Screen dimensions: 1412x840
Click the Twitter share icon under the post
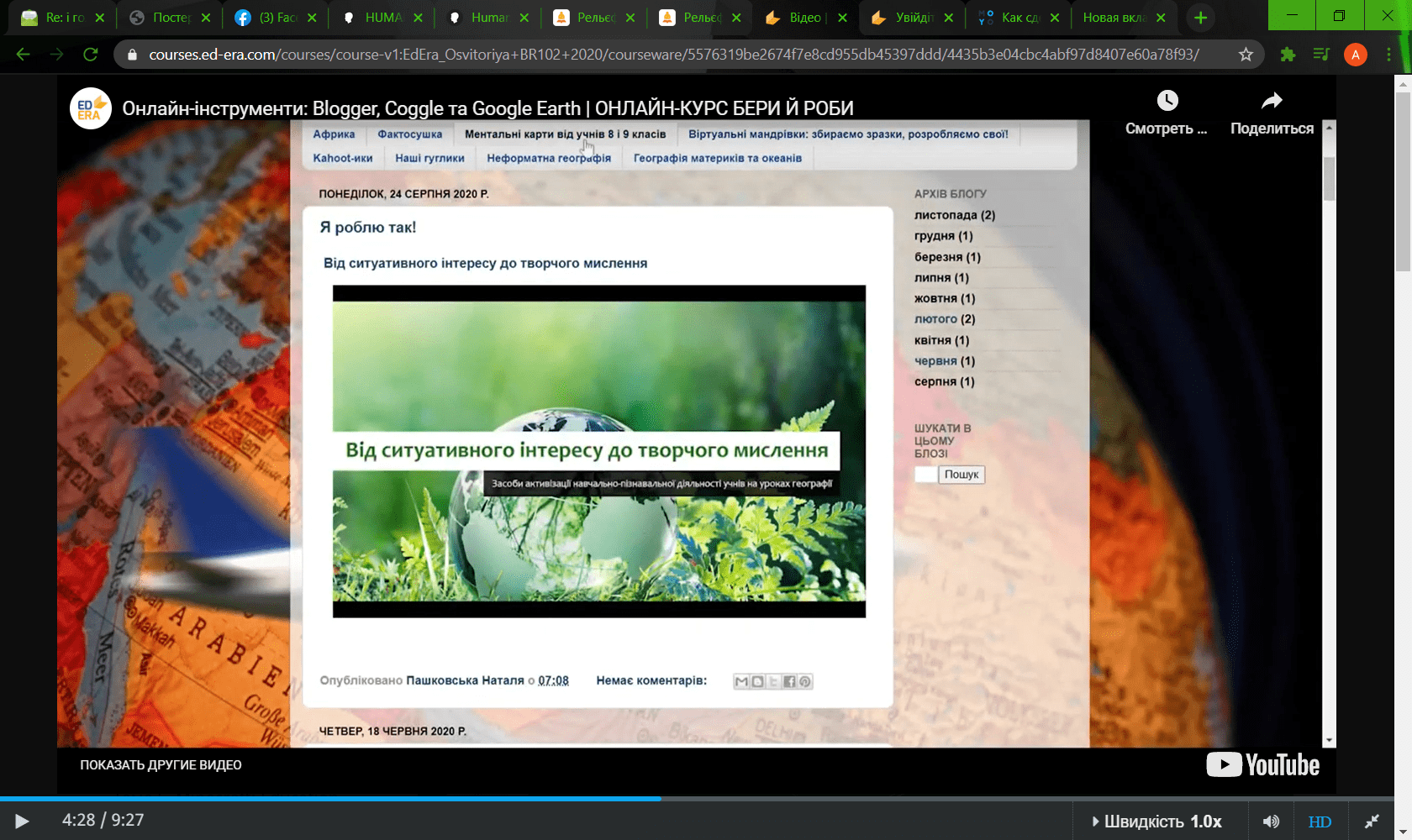point(773,681)
